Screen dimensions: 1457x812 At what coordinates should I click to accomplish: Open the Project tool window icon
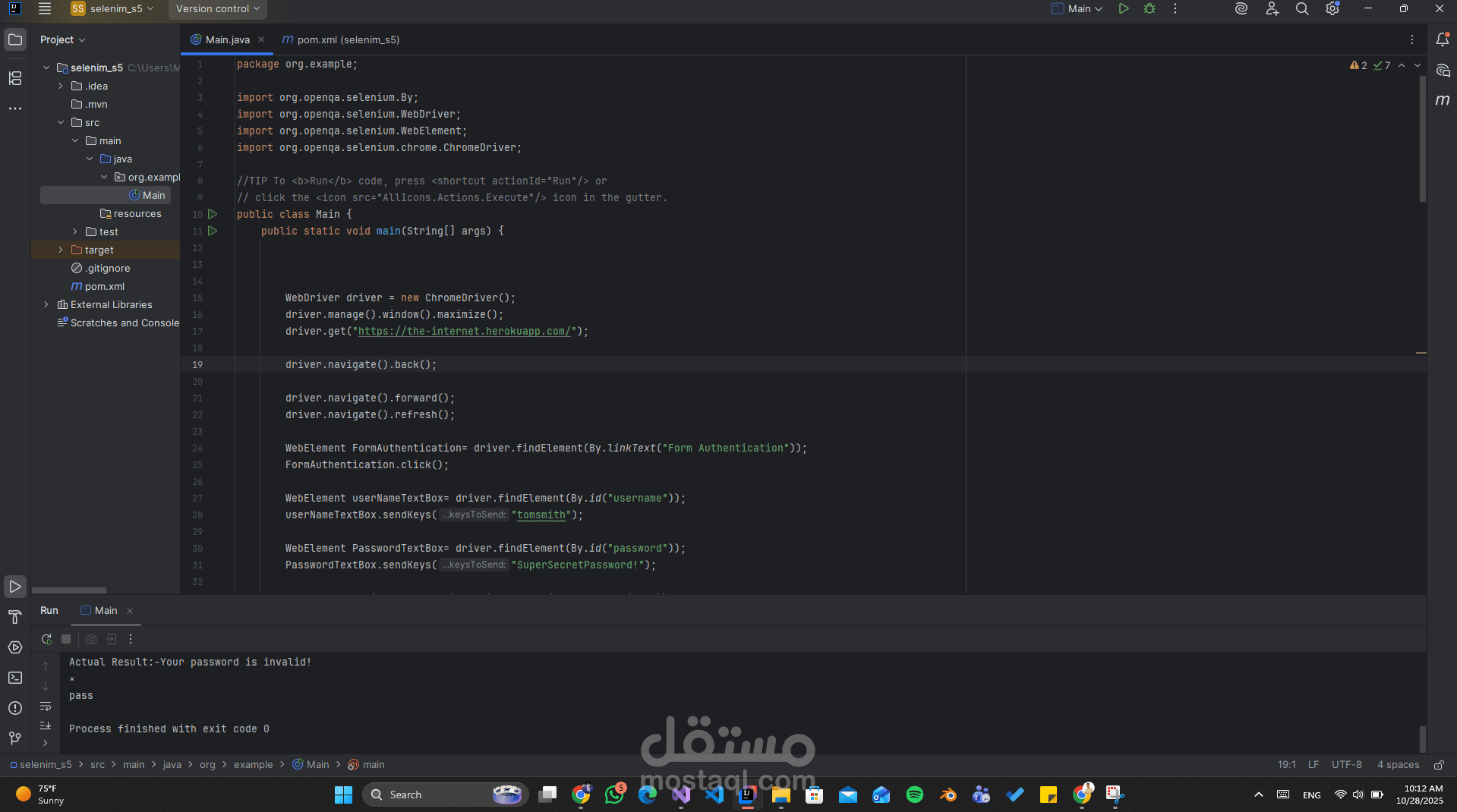click(15, 39)
